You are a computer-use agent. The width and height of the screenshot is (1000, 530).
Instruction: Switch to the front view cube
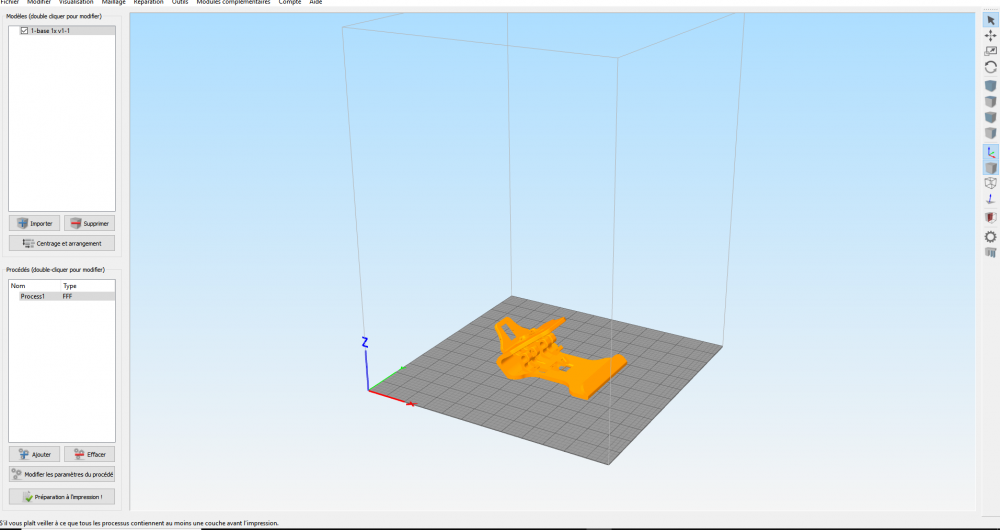pyautogui.click(x=990, y=117)
